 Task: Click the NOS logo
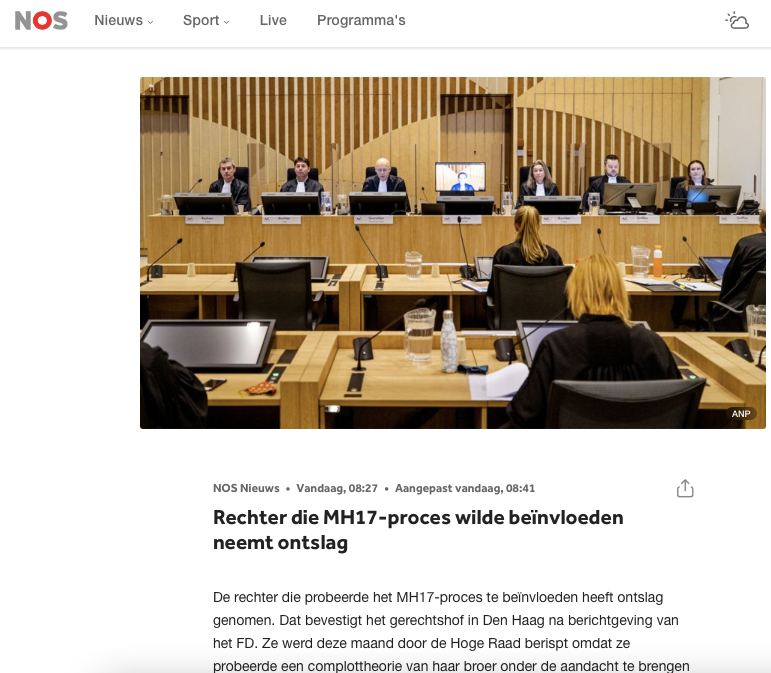click(x=41, y=21)
